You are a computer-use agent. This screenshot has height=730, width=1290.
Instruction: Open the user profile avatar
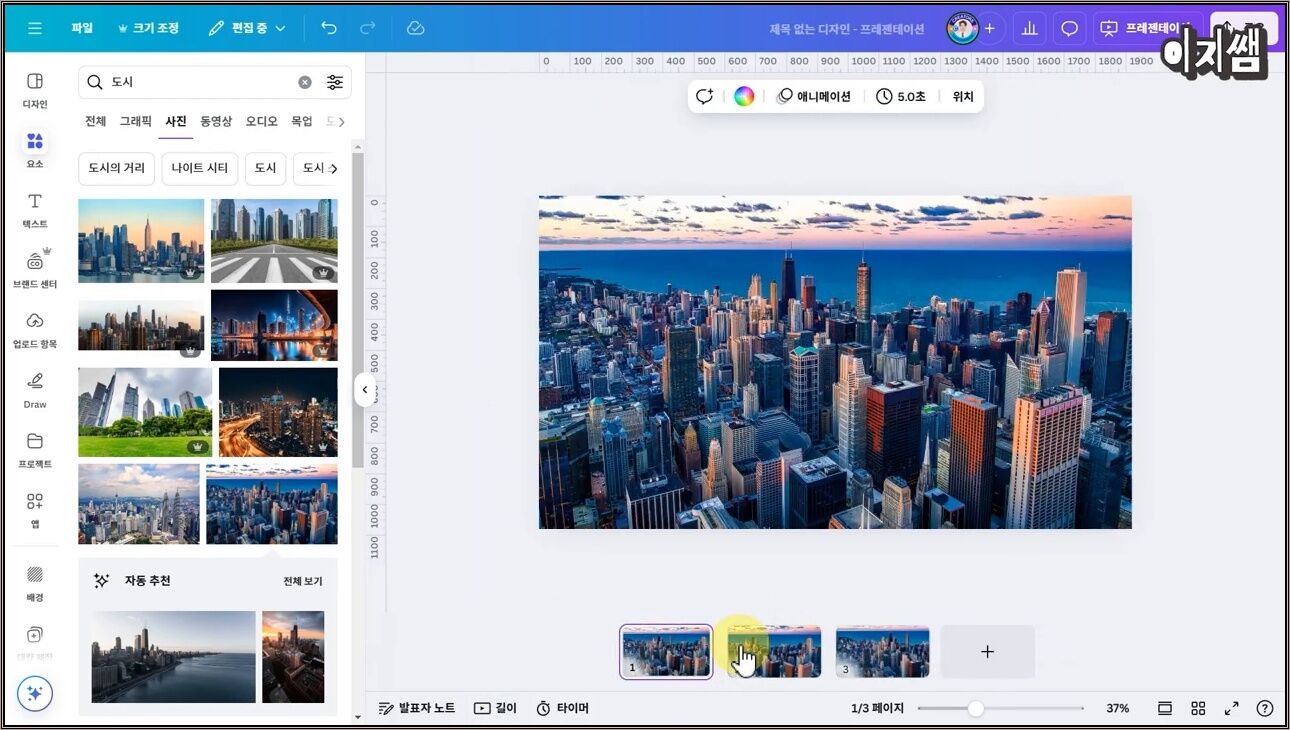pyautogui.click(x=962, y=28)
